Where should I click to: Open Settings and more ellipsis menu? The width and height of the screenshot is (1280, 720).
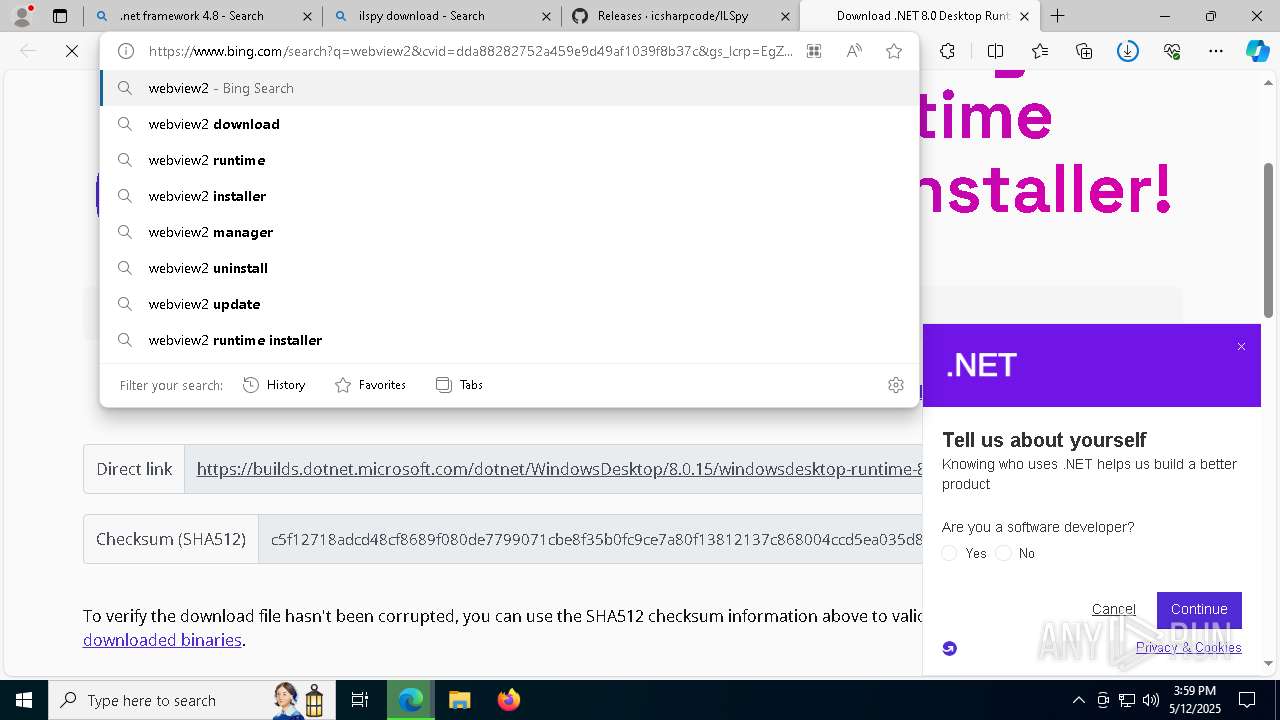coord(1216,51)
